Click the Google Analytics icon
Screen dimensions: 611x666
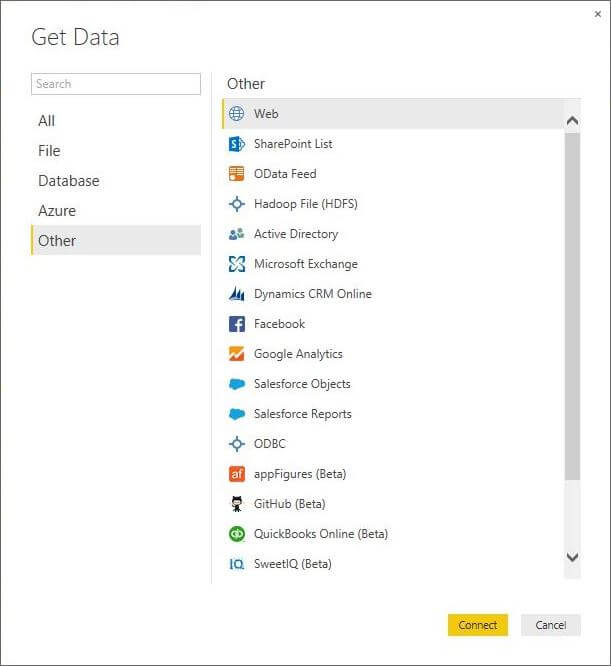237,354
